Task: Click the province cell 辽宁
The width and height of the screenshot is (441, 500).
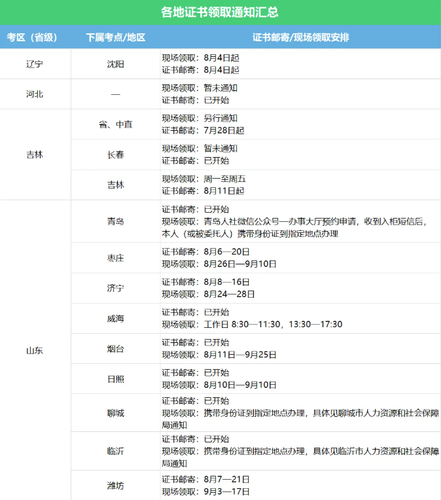Action: pyautogui.click(x=35, y=64)
